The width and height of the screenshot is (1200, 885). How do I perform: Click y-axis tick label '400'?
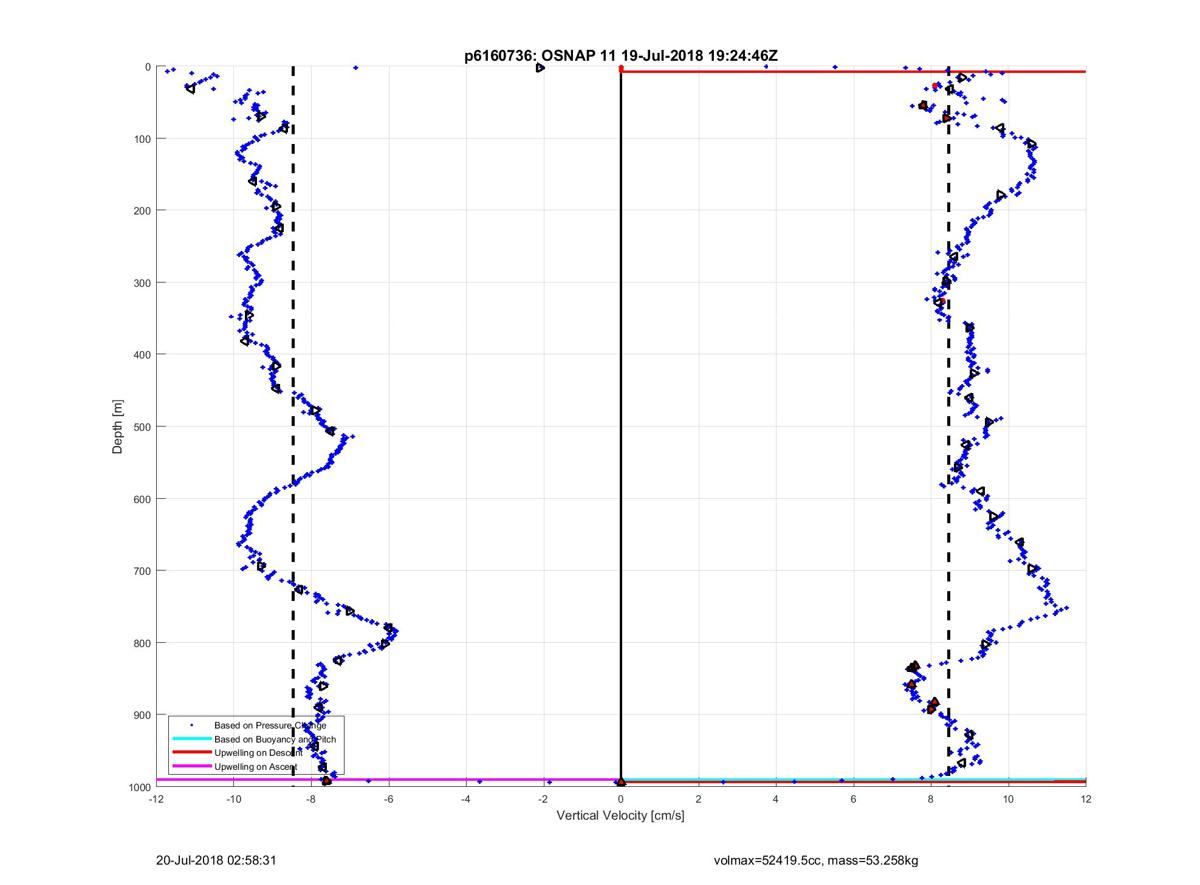coord(141,354)
